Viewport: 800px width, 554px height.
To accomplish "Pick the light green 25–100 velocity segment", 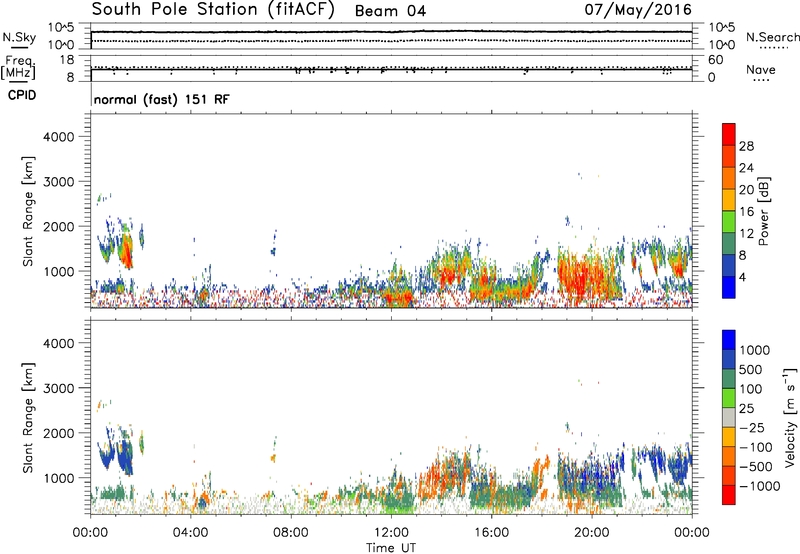I will (x=729, y=398).
